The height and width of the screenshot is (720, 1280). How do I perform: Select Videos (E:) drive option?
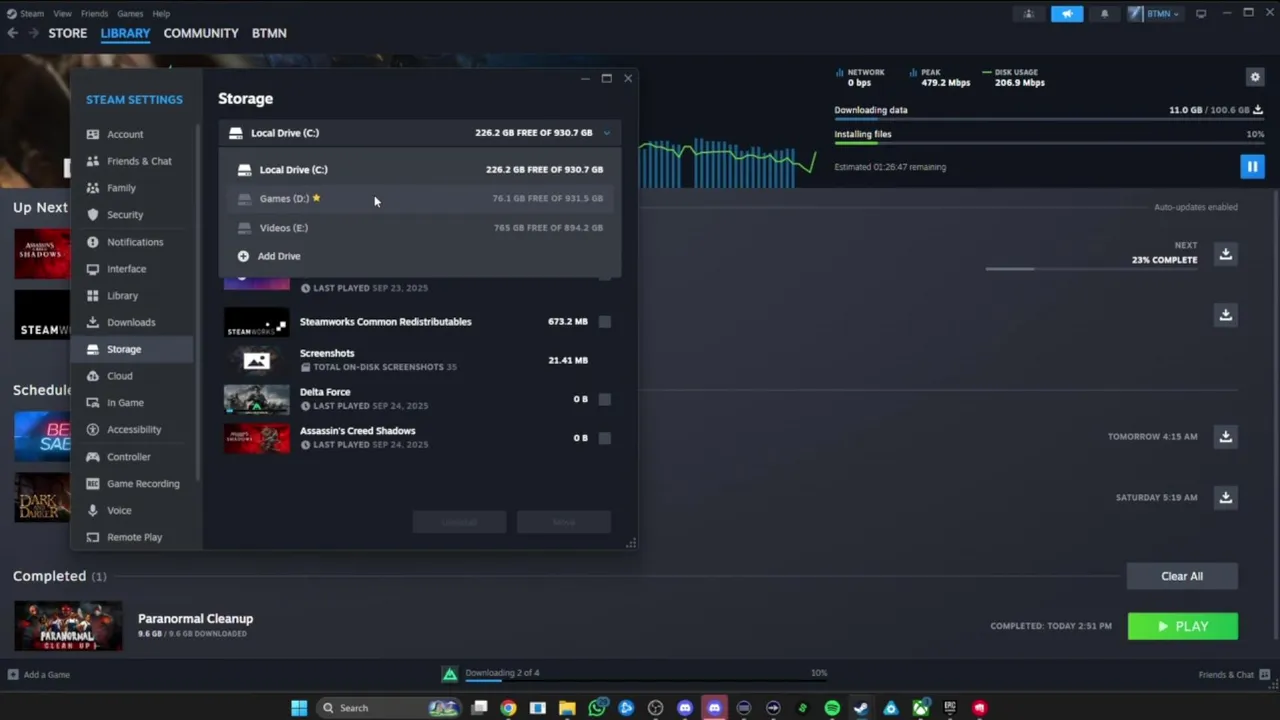pyautogui.click(x=420, y=228)
